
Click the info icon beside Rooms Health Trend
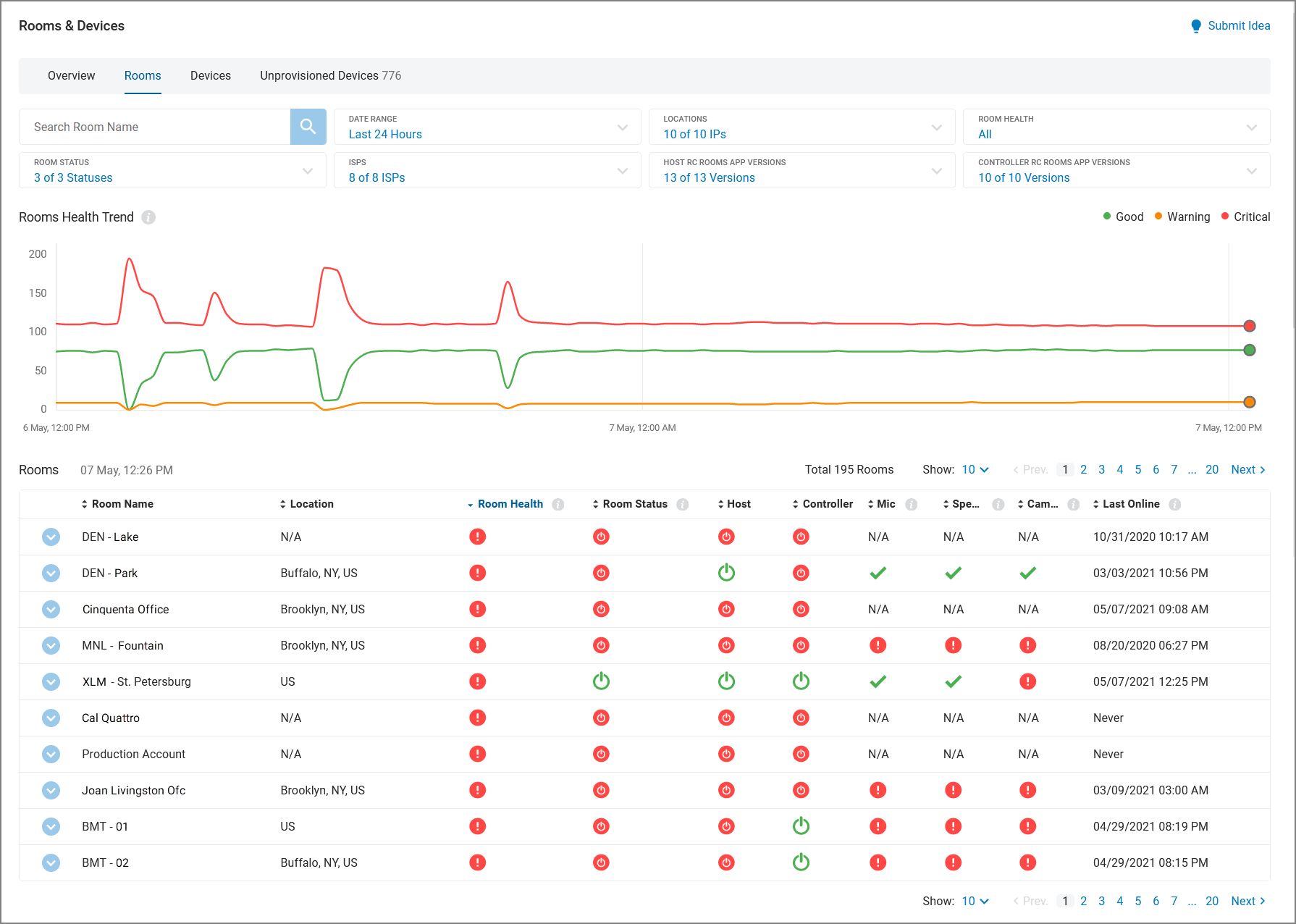click(x=148, y=217)
